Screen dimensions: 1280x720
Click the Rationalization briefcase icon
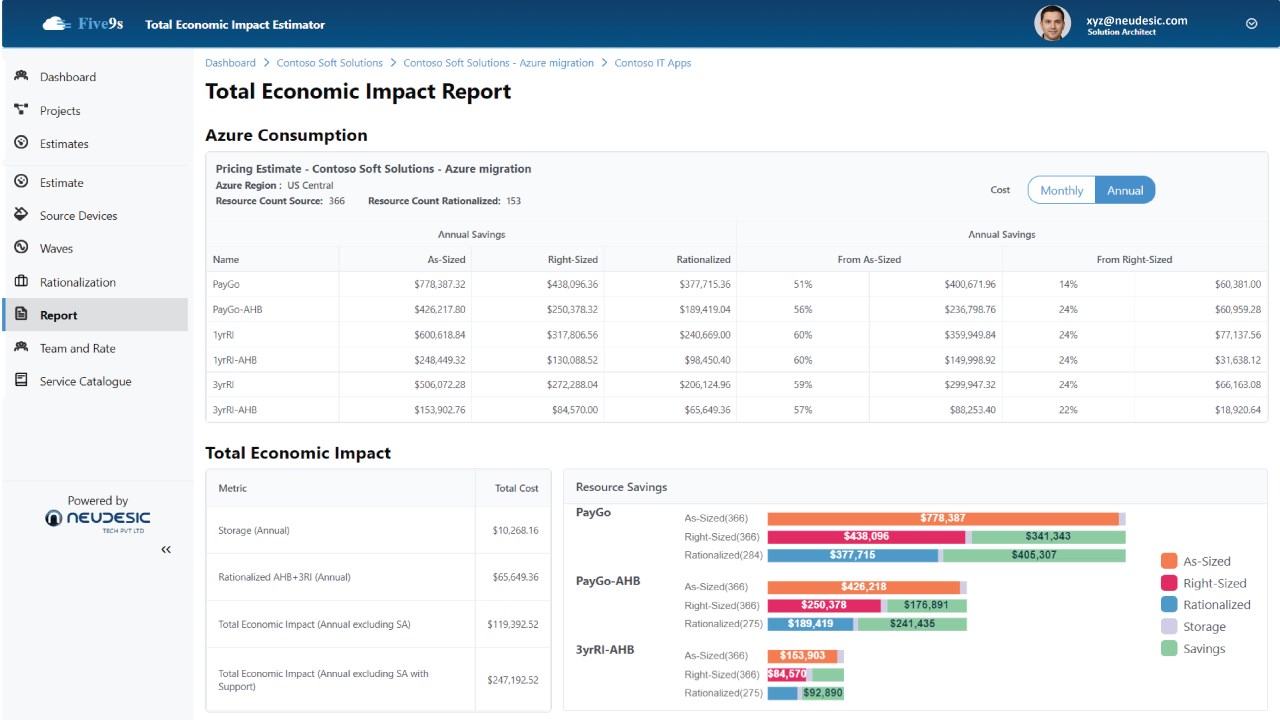click(x=21, y=282)
